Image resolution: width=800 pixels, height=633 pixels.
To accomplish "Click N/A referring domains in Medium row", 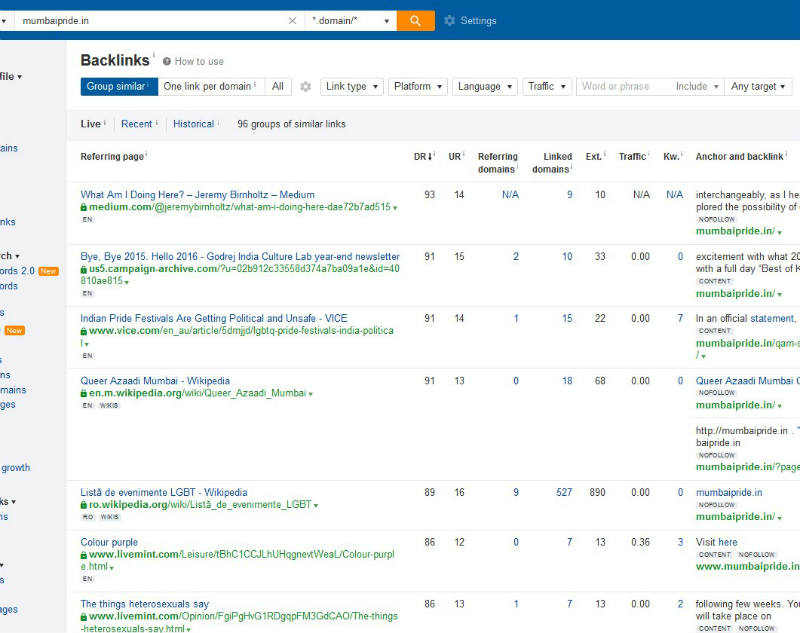I will pos(510,195).
